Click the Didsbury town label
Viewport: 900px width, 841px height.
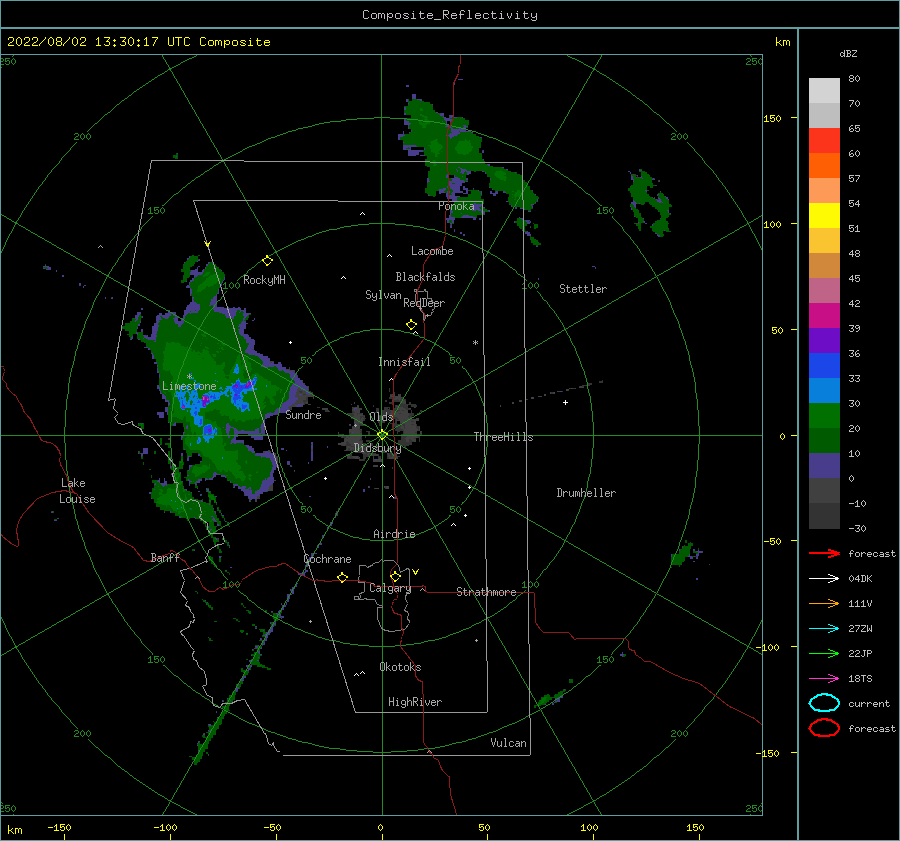(377, 448)
